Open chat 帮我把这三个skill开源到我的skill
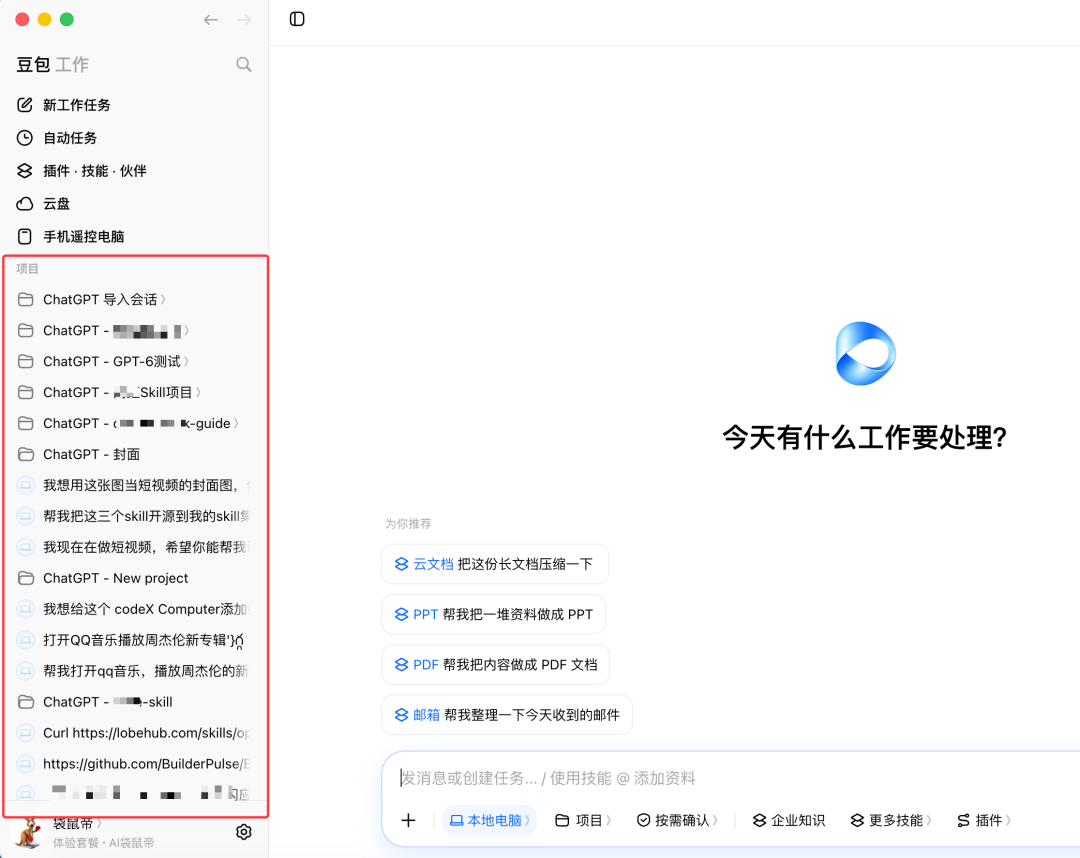The width and height of the screenshot is (1080, 858). (x=134, y=516)
